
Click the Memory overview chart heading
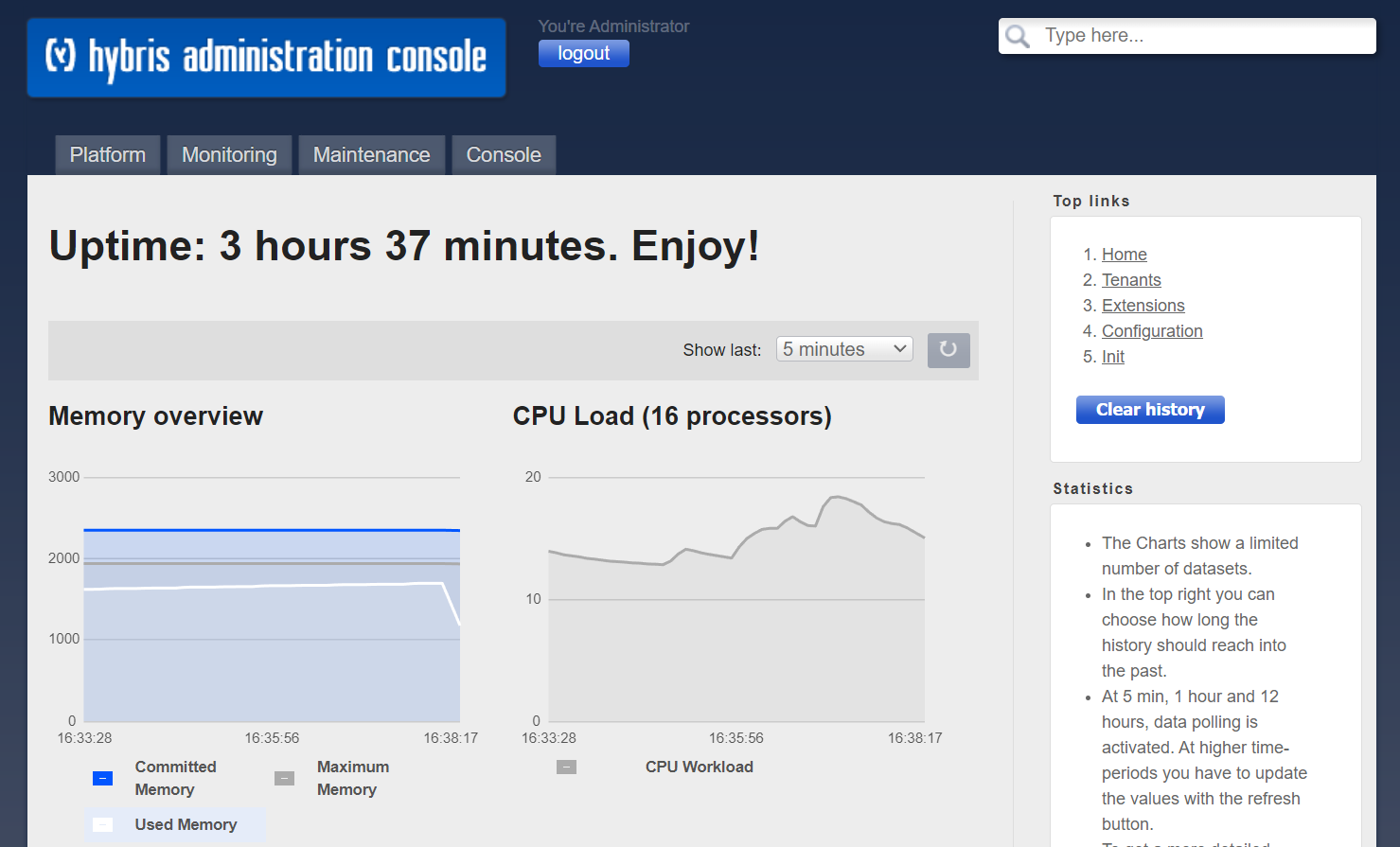coord(155,416)
